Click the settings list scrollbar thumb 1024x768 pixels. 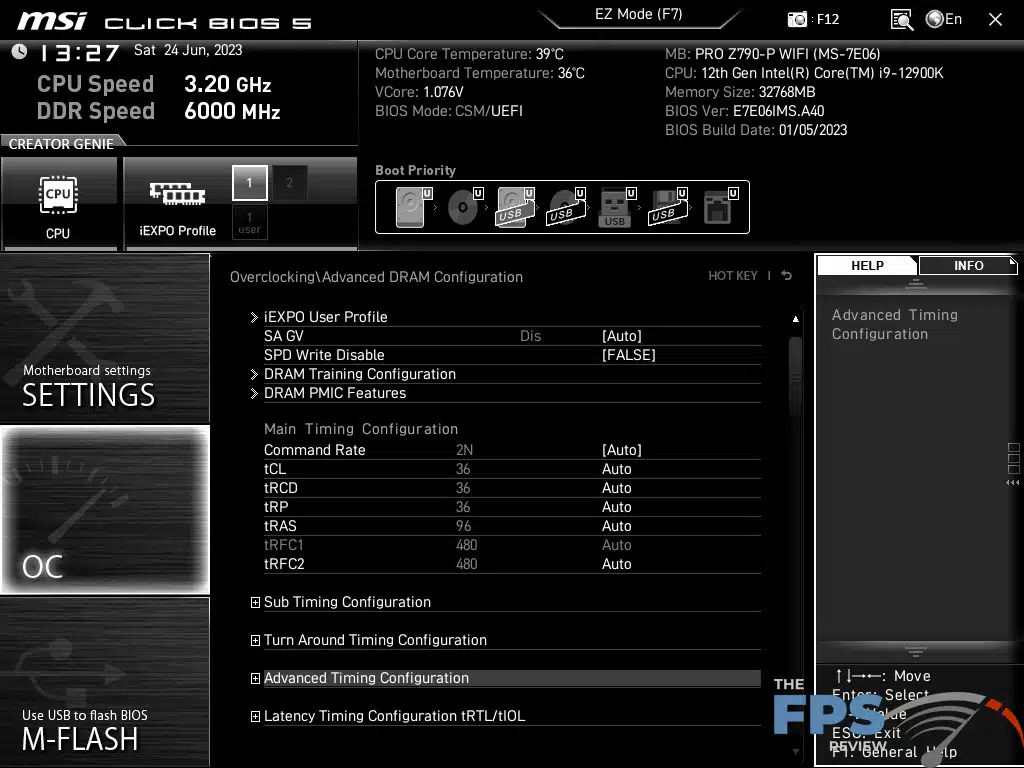coord(795,377)
